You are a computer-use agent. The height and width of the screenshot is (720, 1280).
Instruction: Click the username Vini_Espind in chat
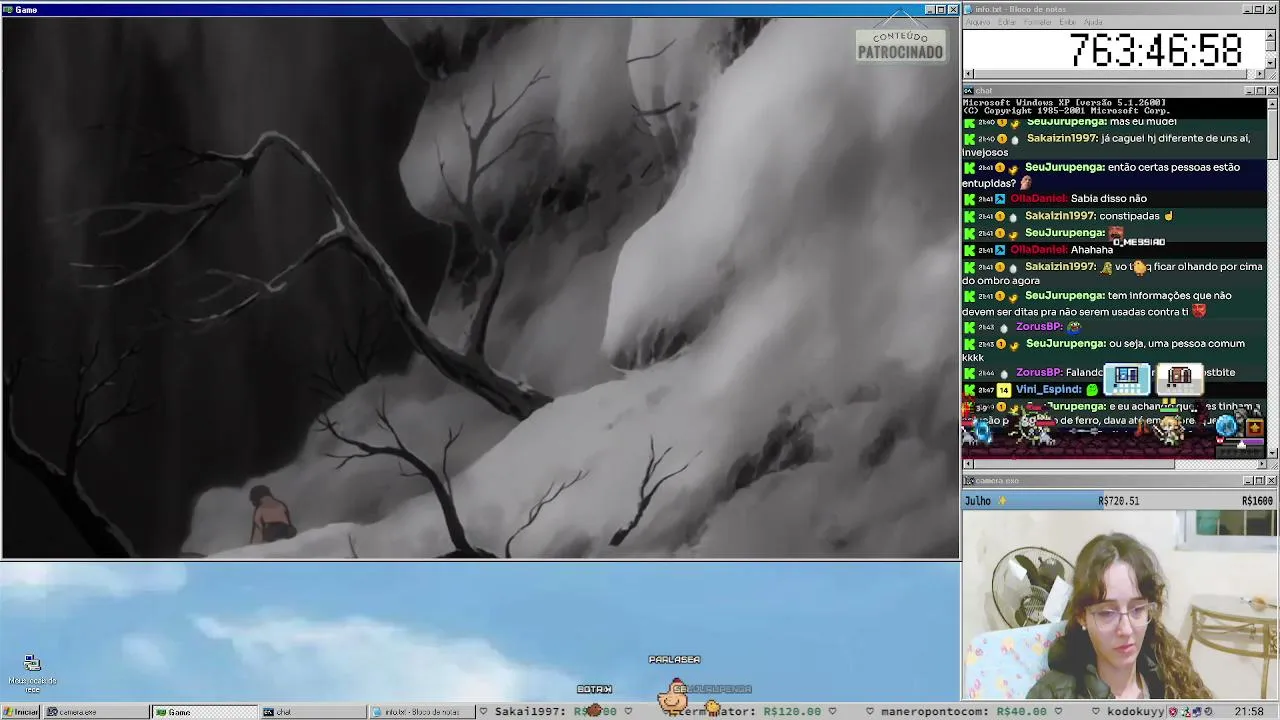pos(1048,390)
